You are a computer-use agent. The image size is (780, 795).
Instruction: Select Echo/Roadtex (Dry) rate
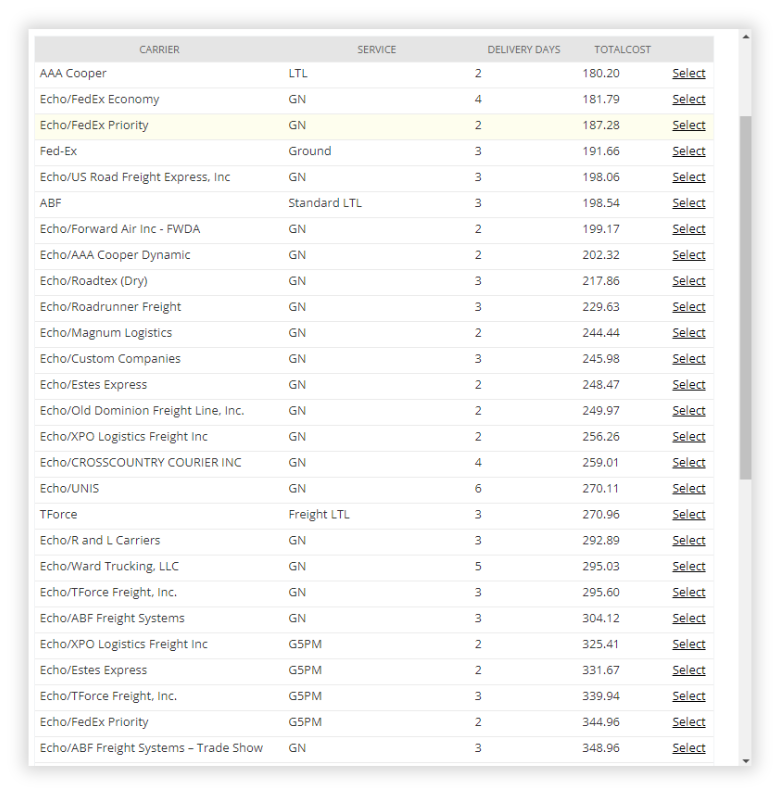[x=689, y=281]
